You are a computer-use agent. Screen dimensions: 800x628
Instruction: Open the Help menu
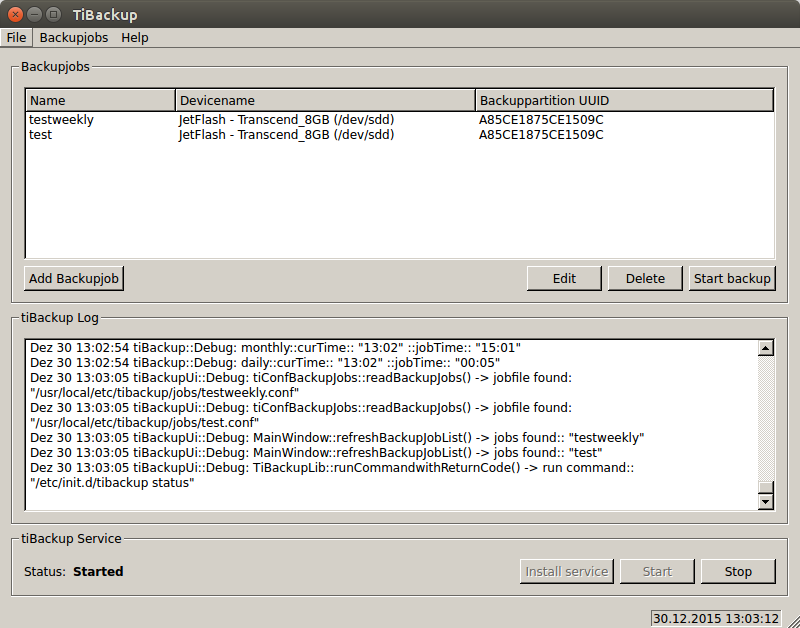135,38
